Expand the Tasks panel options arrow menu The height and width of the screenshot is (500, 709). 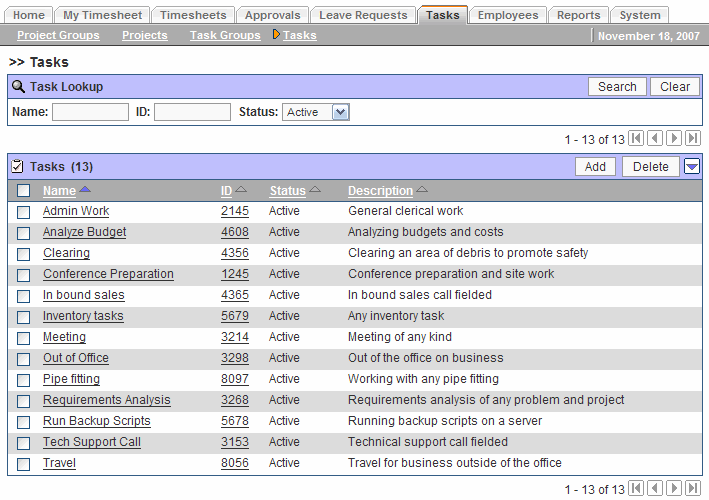pyautogui.click(x=692, y=167)
